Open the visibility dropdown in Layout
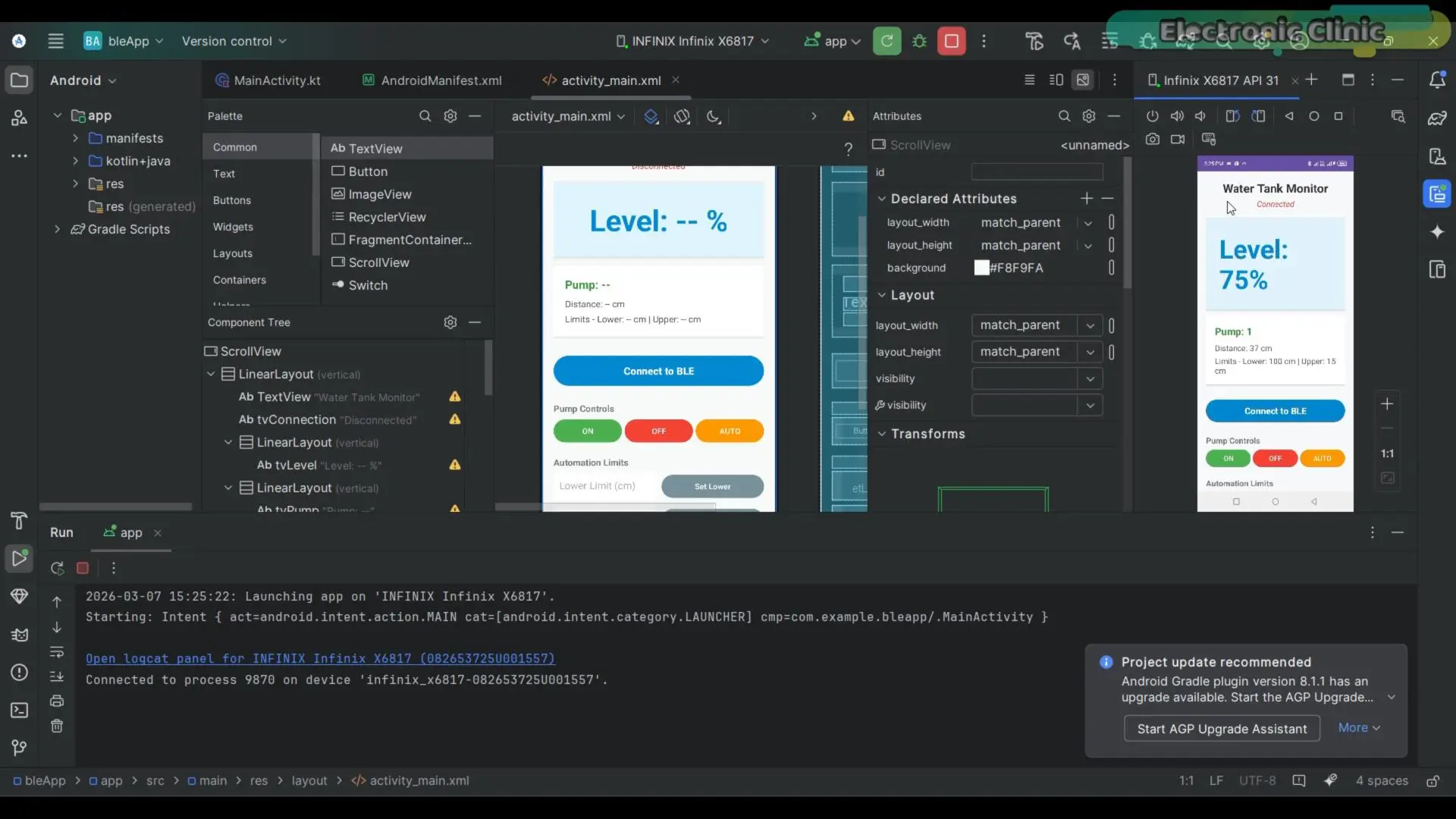This screenshot has height=819, width=1456. click(1090, 378)
